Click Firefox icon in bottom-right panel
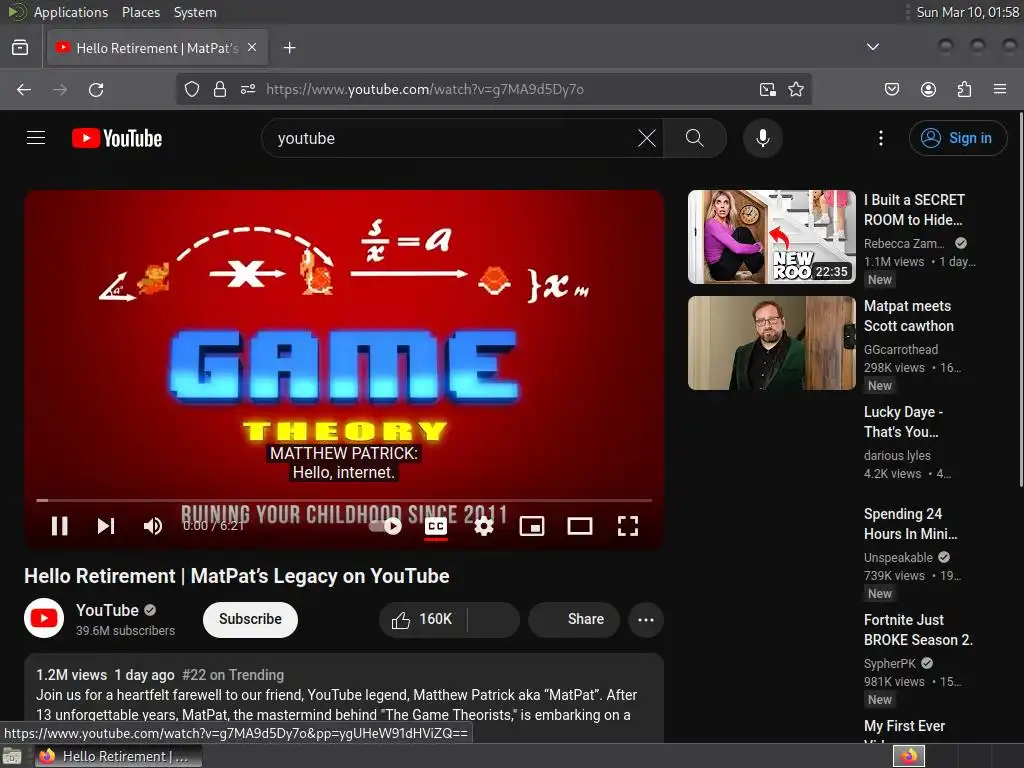Screen dimensions: 1024x768 [909, 756]
